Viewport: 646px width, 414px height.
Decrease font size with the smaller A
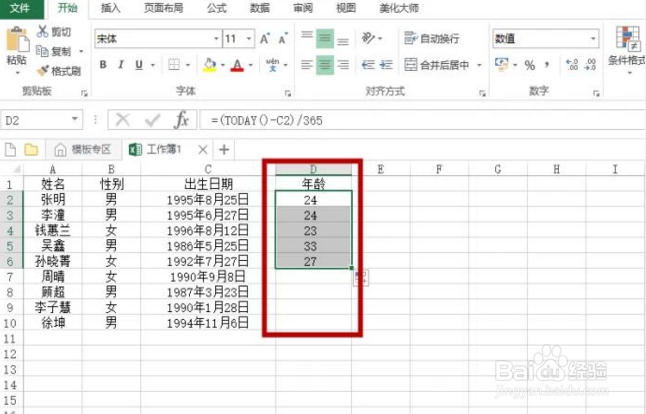pos(283,39)
